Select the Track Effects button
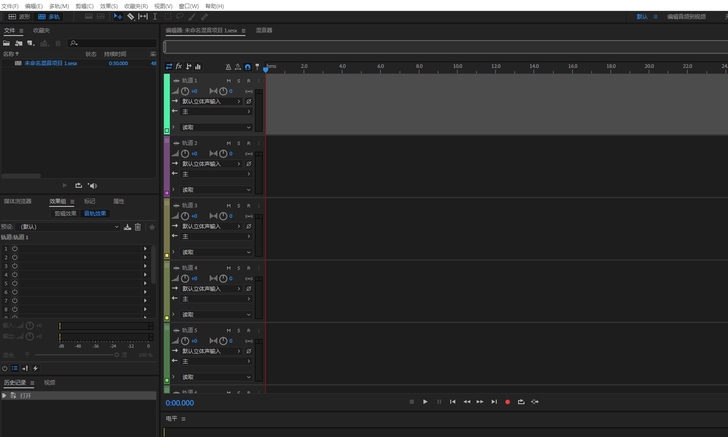This screenshot has width=728, height=437. (95, 214)
